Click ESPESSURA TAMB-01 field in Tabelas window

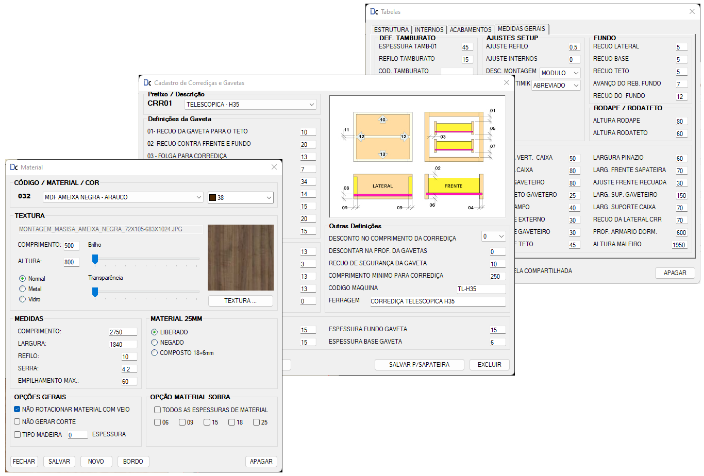(466, 47)
